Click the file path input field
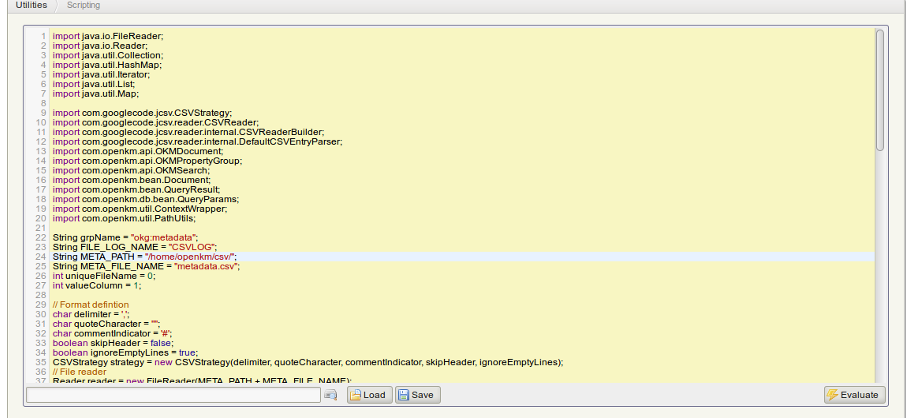 click(x=172, y=395)
